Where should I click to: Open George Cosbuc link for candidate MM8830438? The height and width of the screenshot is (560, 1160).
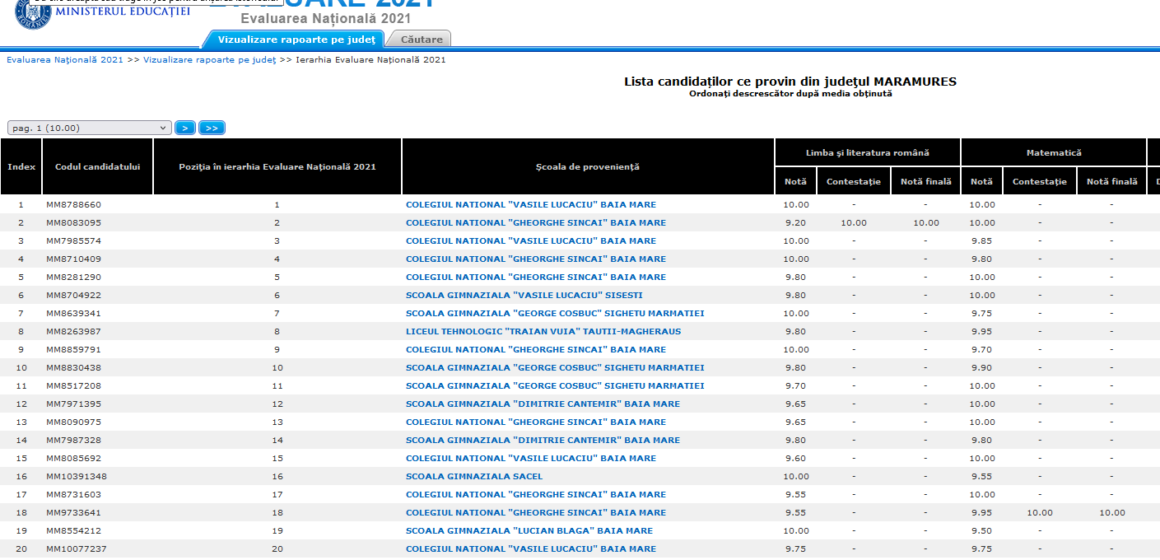555,368
